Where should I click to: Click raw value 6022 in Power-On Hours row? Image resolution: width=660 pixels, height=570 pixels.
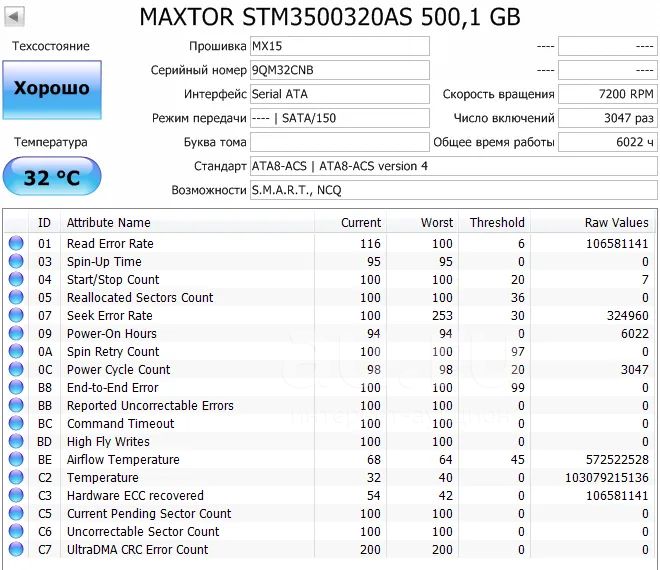point(635,333)
